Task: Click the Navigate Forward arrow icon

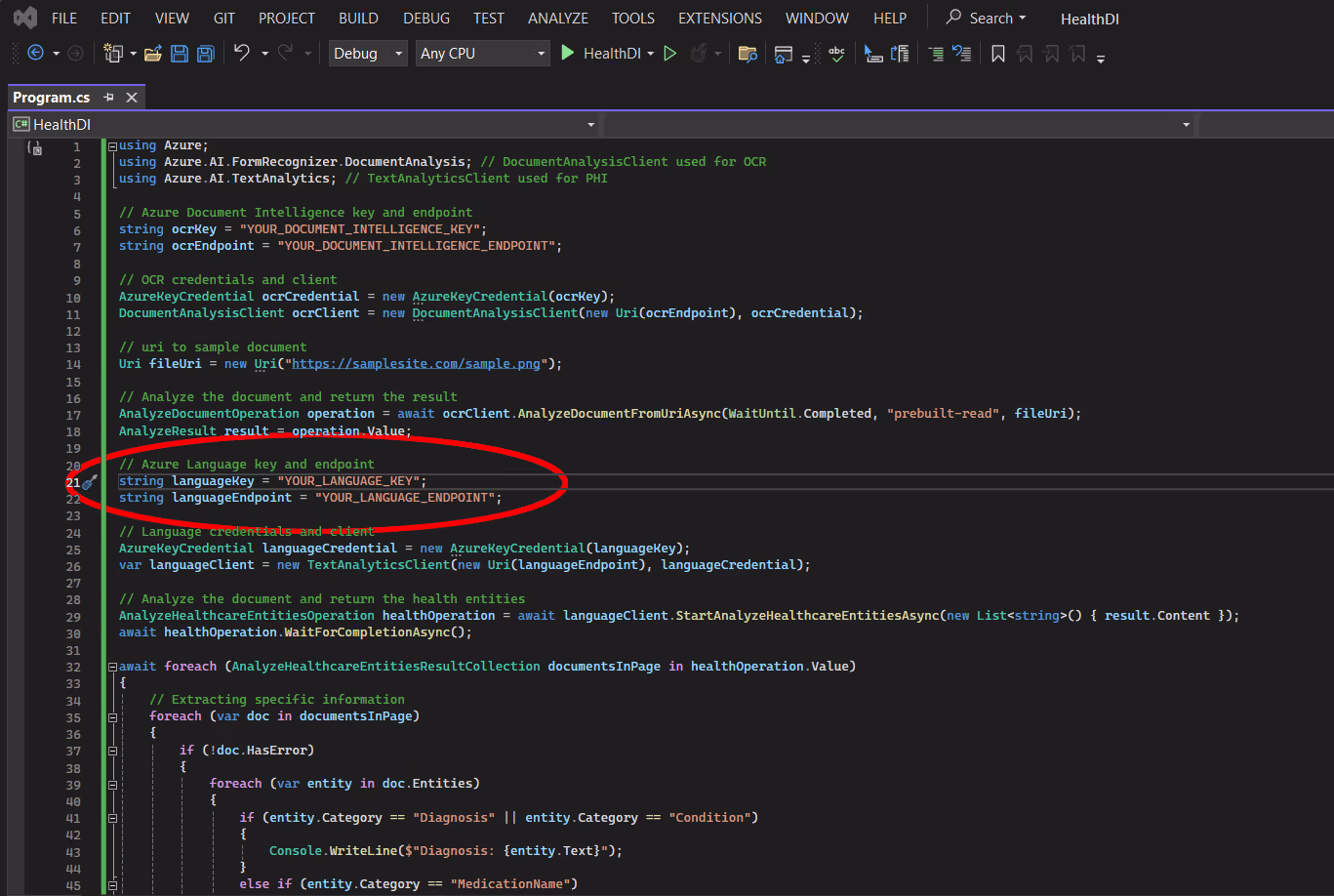Action: point(75,54)
